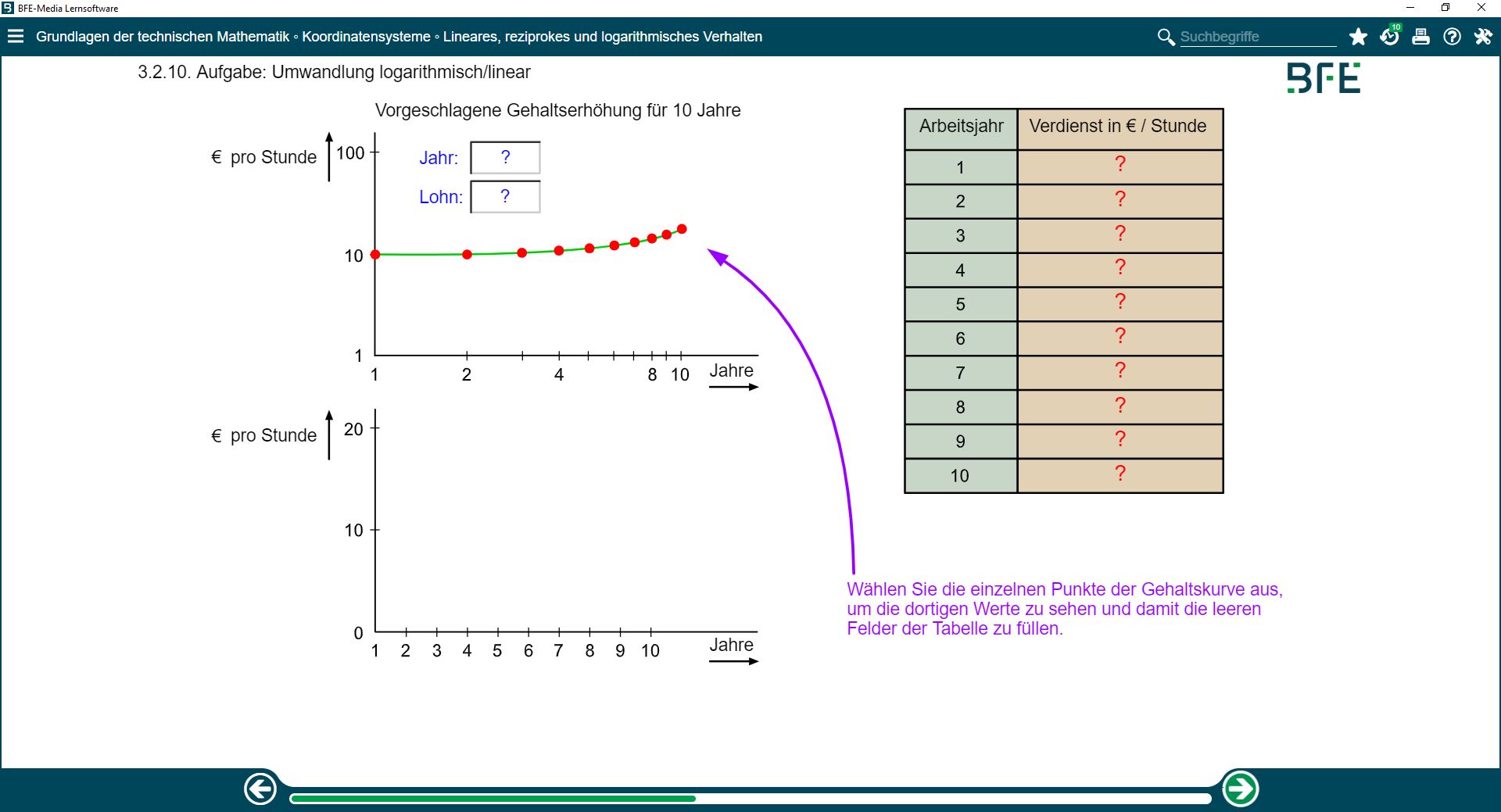The width and height of the screenshot is (1501, 812).
Task: Open the history clock icon
Action: [x=1389, y=37]
